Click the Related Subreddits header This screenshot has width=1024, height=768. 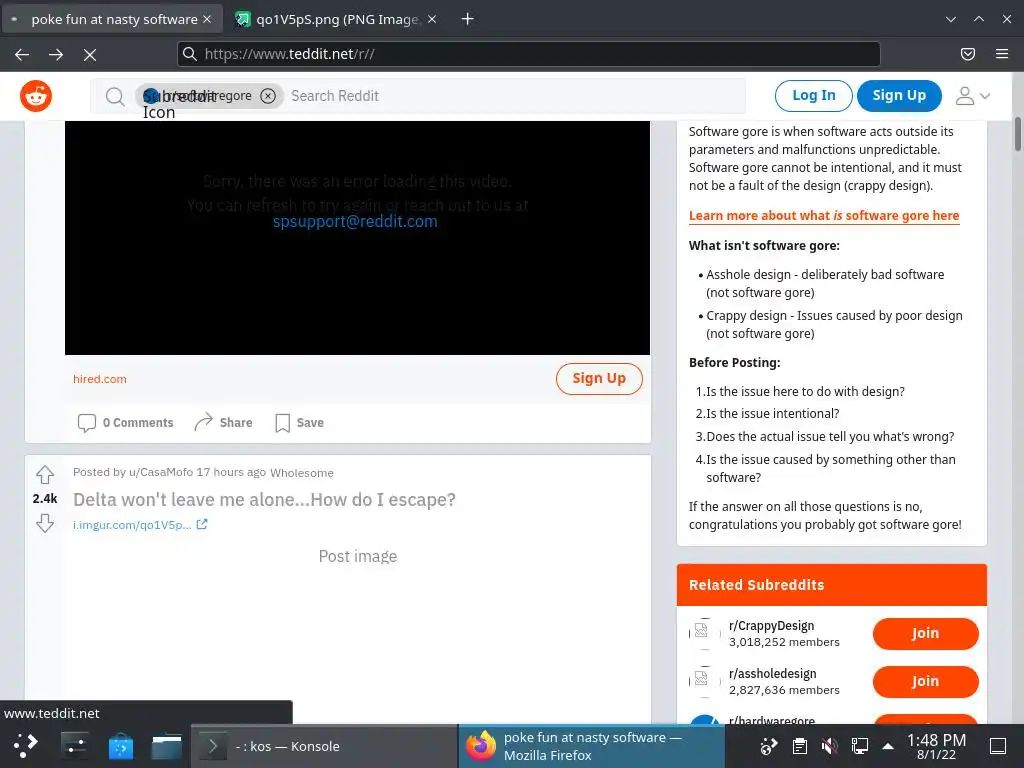[831, 585]
